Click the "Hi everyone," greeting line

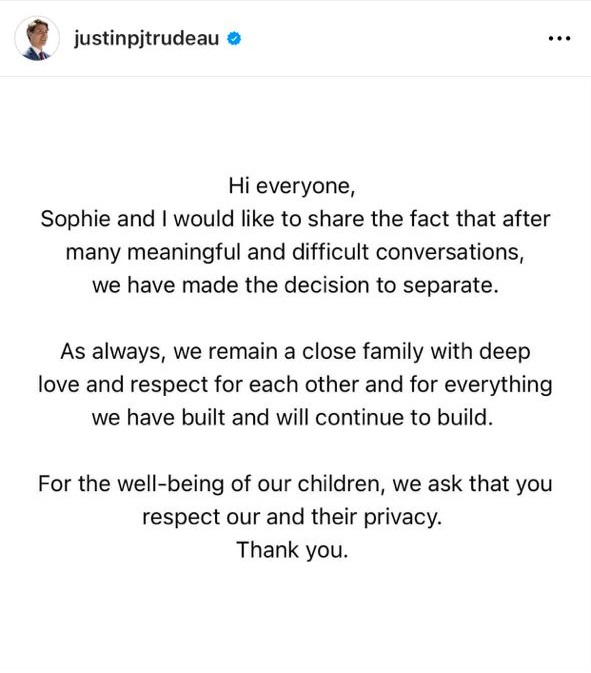(292, 187)
